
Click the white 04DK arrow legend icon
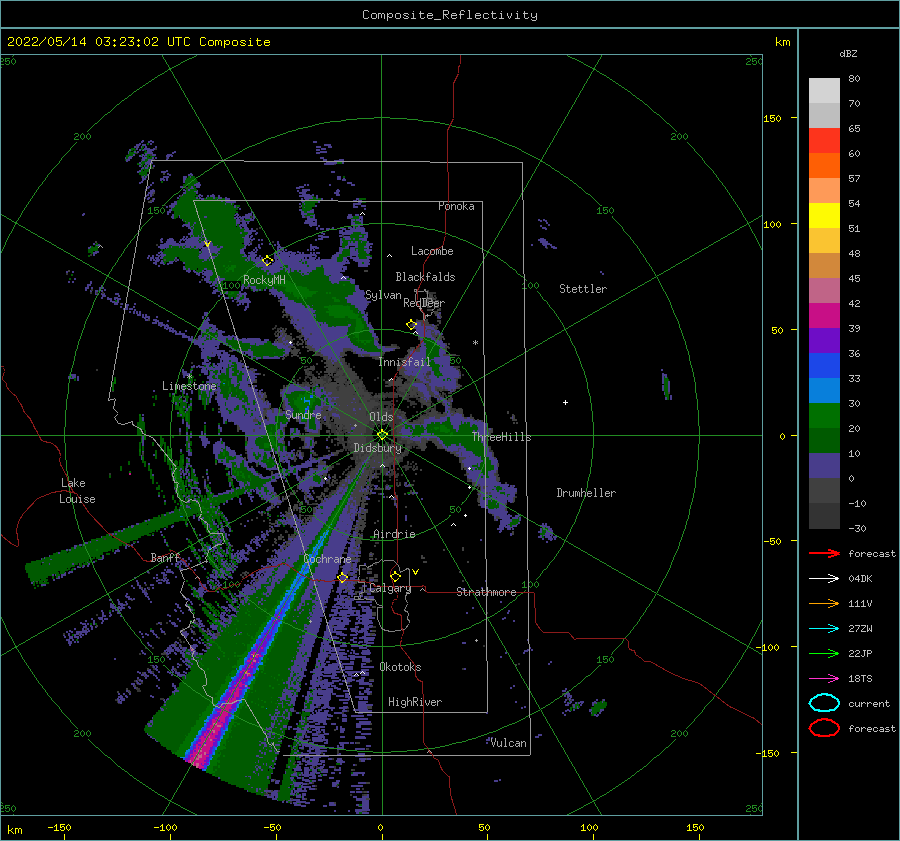[824, 579]
